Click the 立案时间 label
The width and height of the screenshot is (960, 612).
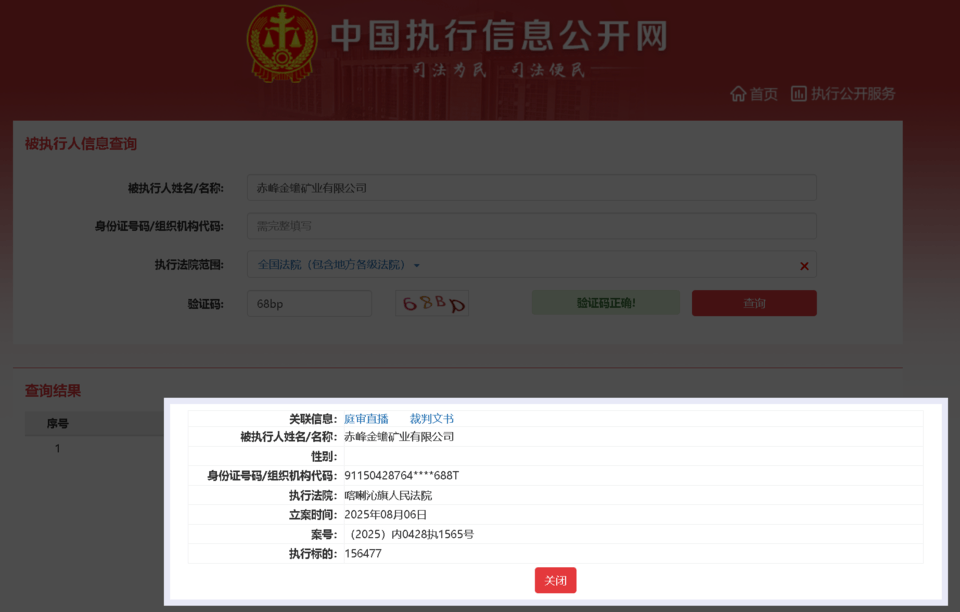point(313,515)
